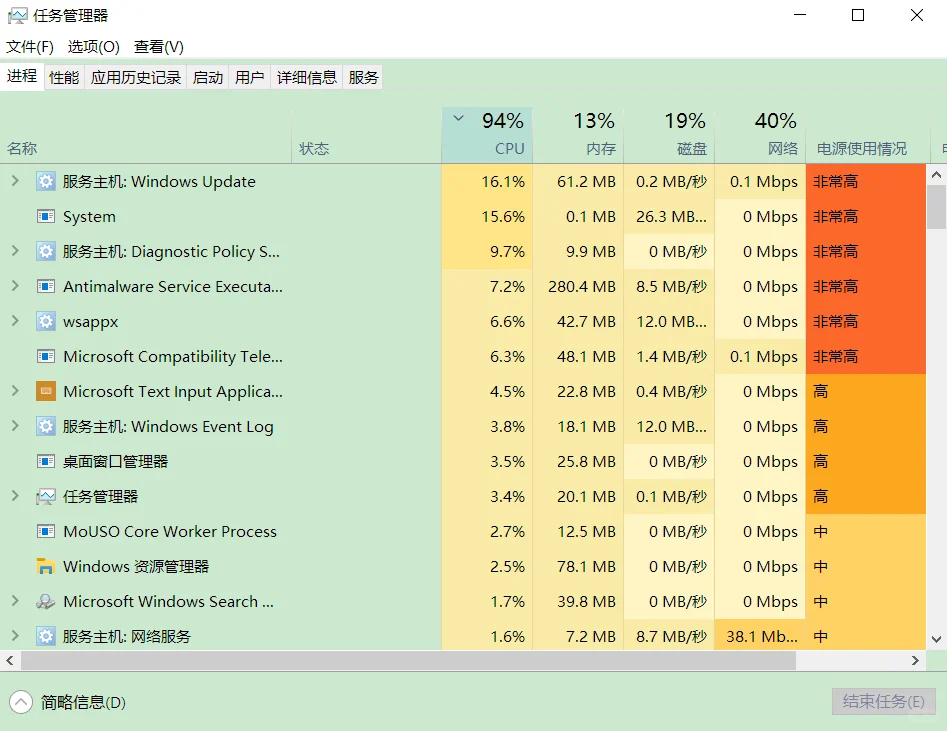
Task: Click the 结束任务(E) button
Action: (x=883, y=701)
